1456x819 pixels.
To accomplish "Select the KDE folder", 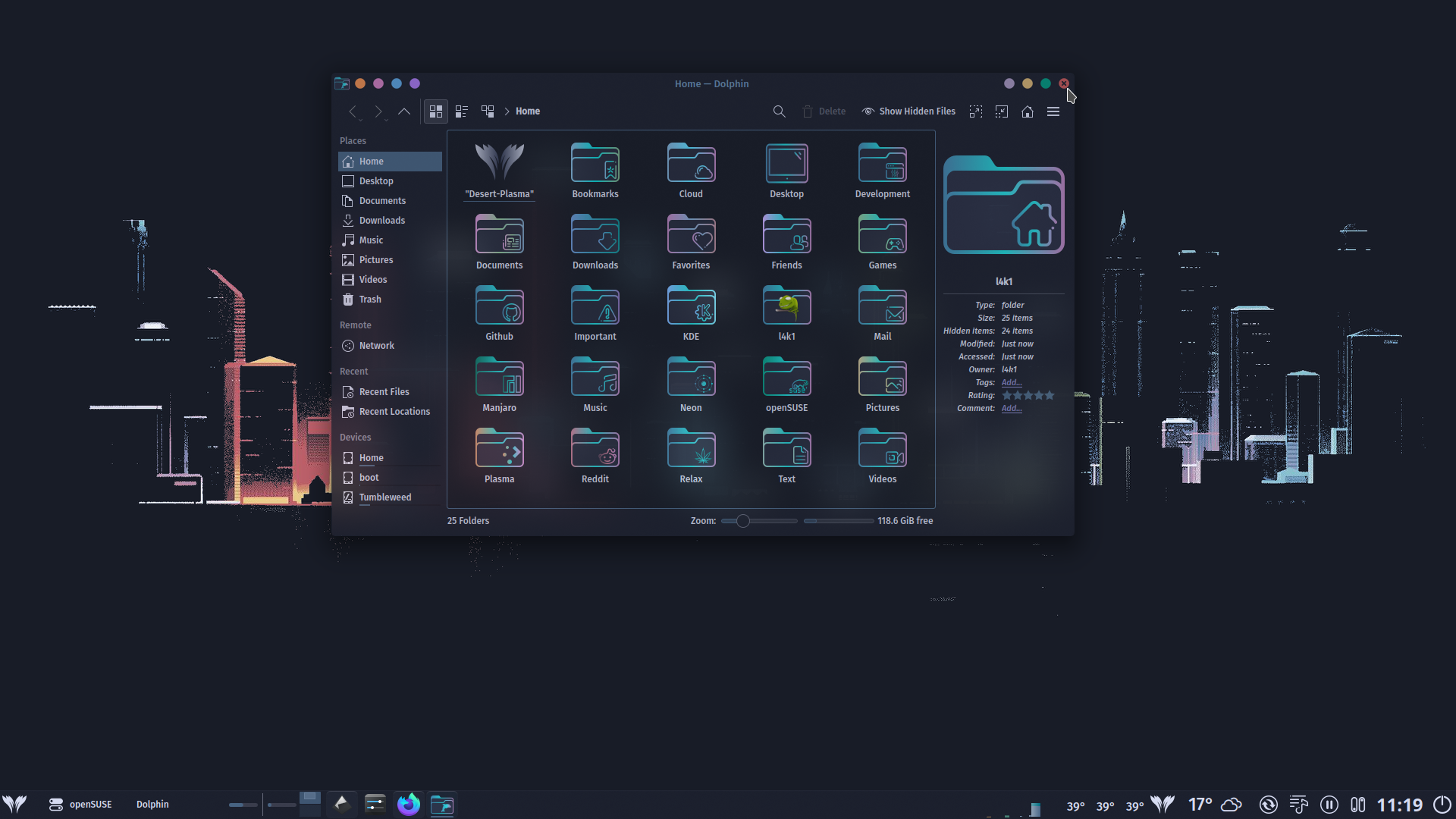I will pyautogui.click(x=691, y=313).
